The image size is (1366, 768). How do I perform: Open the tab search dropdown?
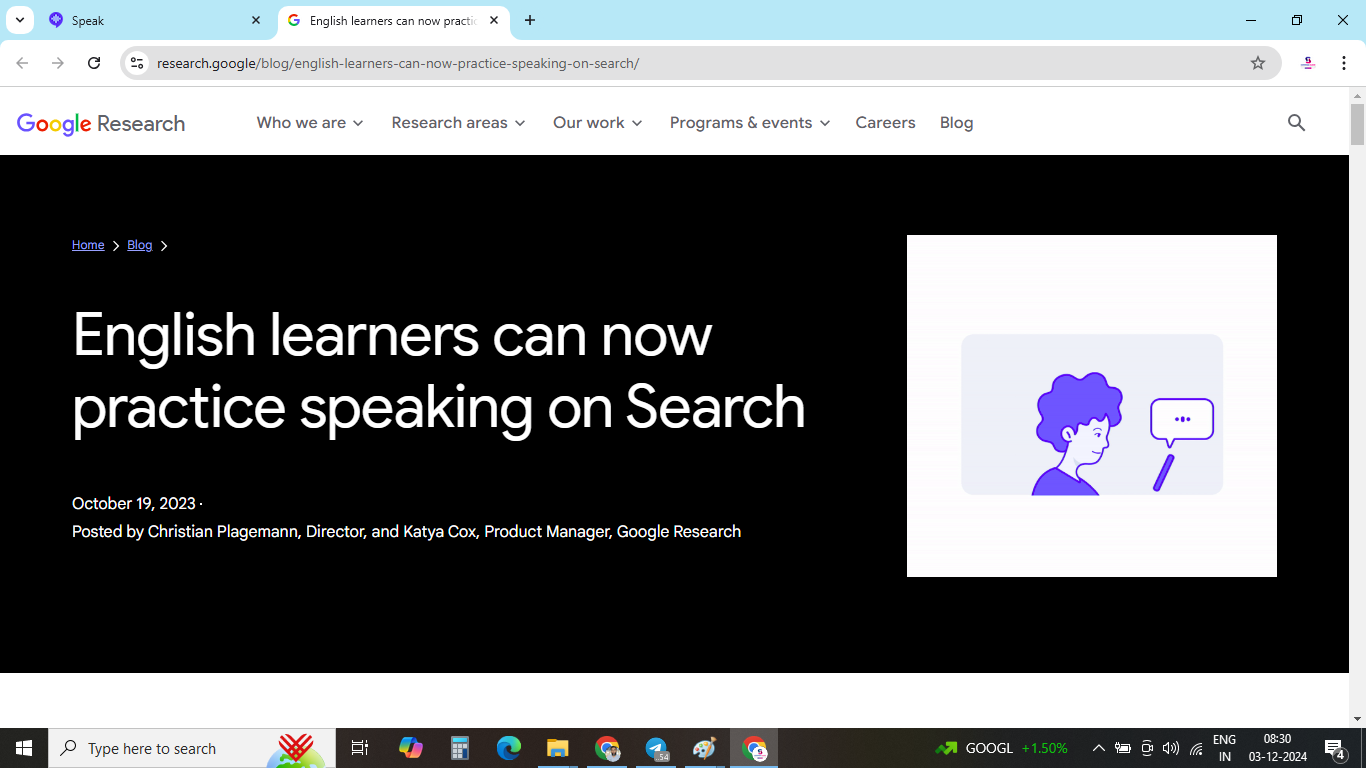click(19, 20)
